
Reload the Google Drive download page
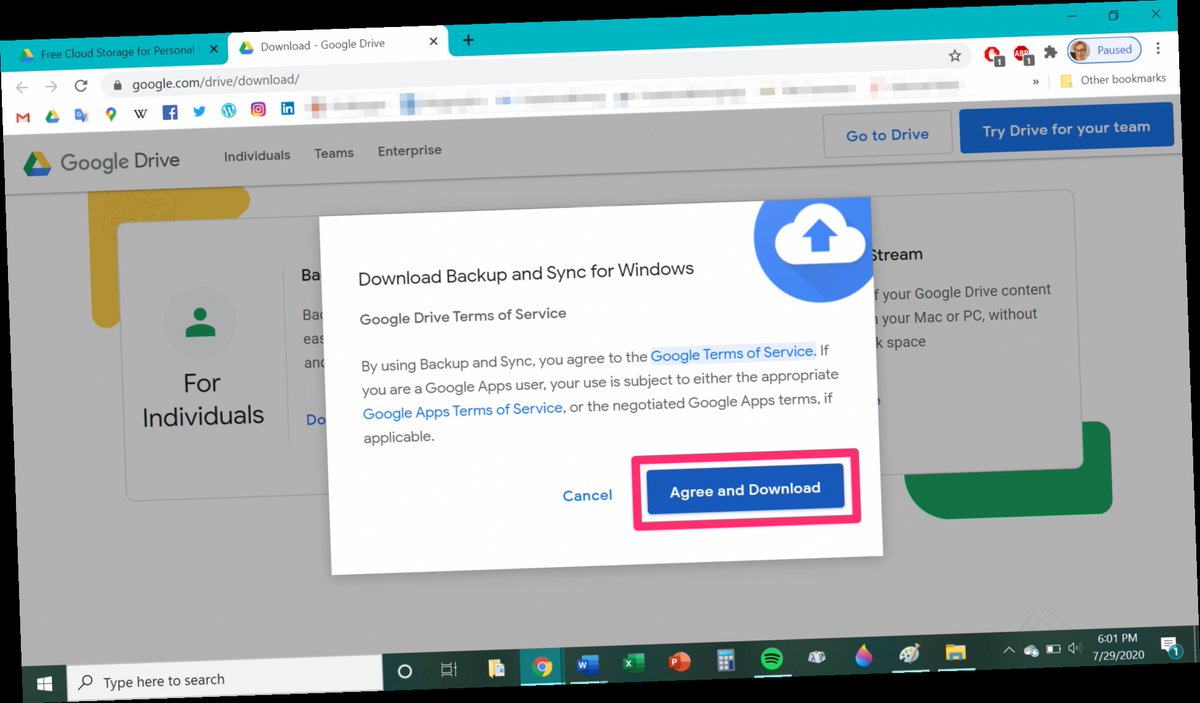tap(81, 85)
